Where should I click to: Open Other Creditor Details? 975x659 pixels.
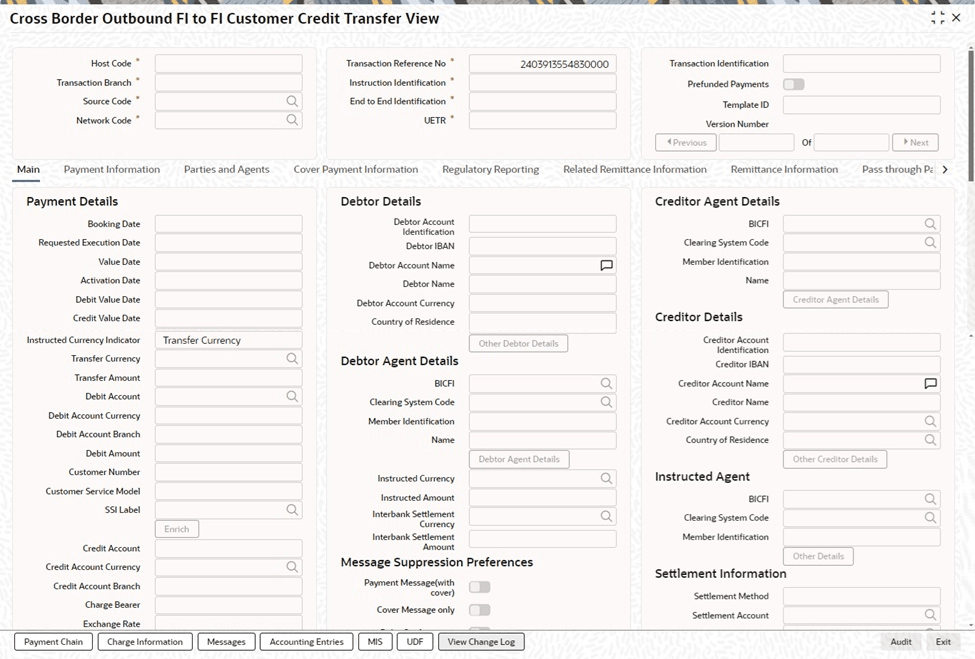[x=835, y=459]
